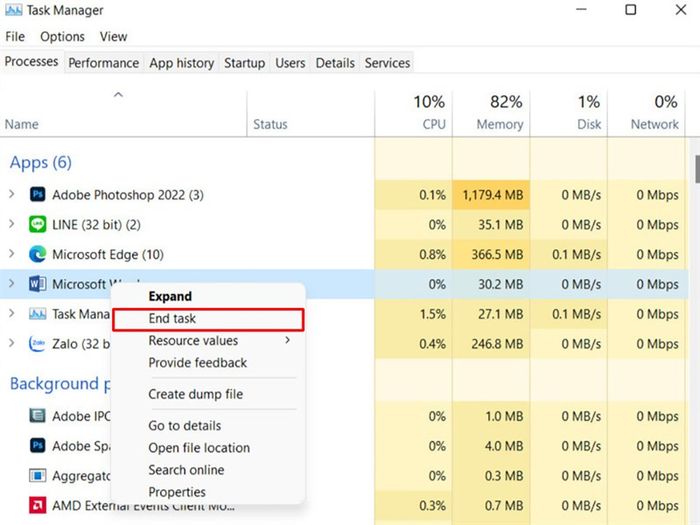Click the Microsoft Edge app icon
Screen dimensions: 700x525
[38, 254]
